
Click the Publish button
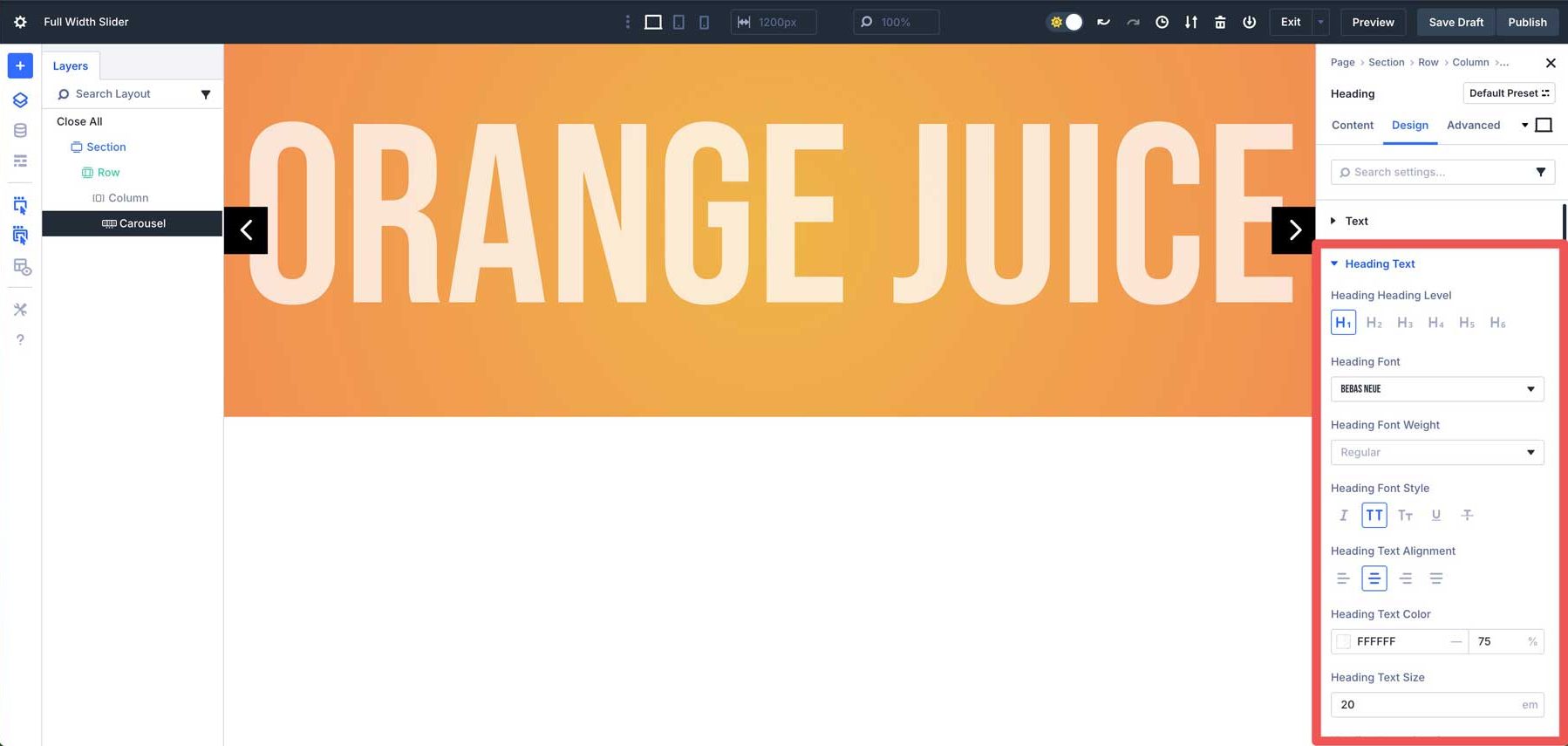click(1527, 22)
